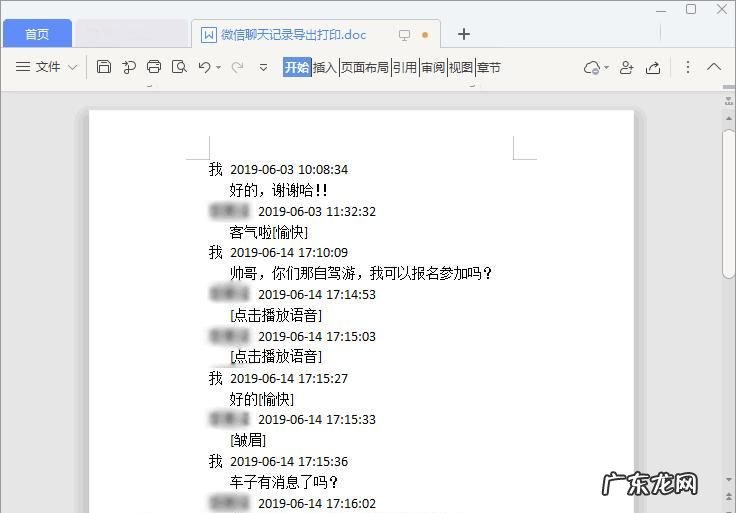Click the text 好的,谢谢哈!!
The height and width of the screenshot is (513, 736).
pyautogui.click(x=278, y=190)
